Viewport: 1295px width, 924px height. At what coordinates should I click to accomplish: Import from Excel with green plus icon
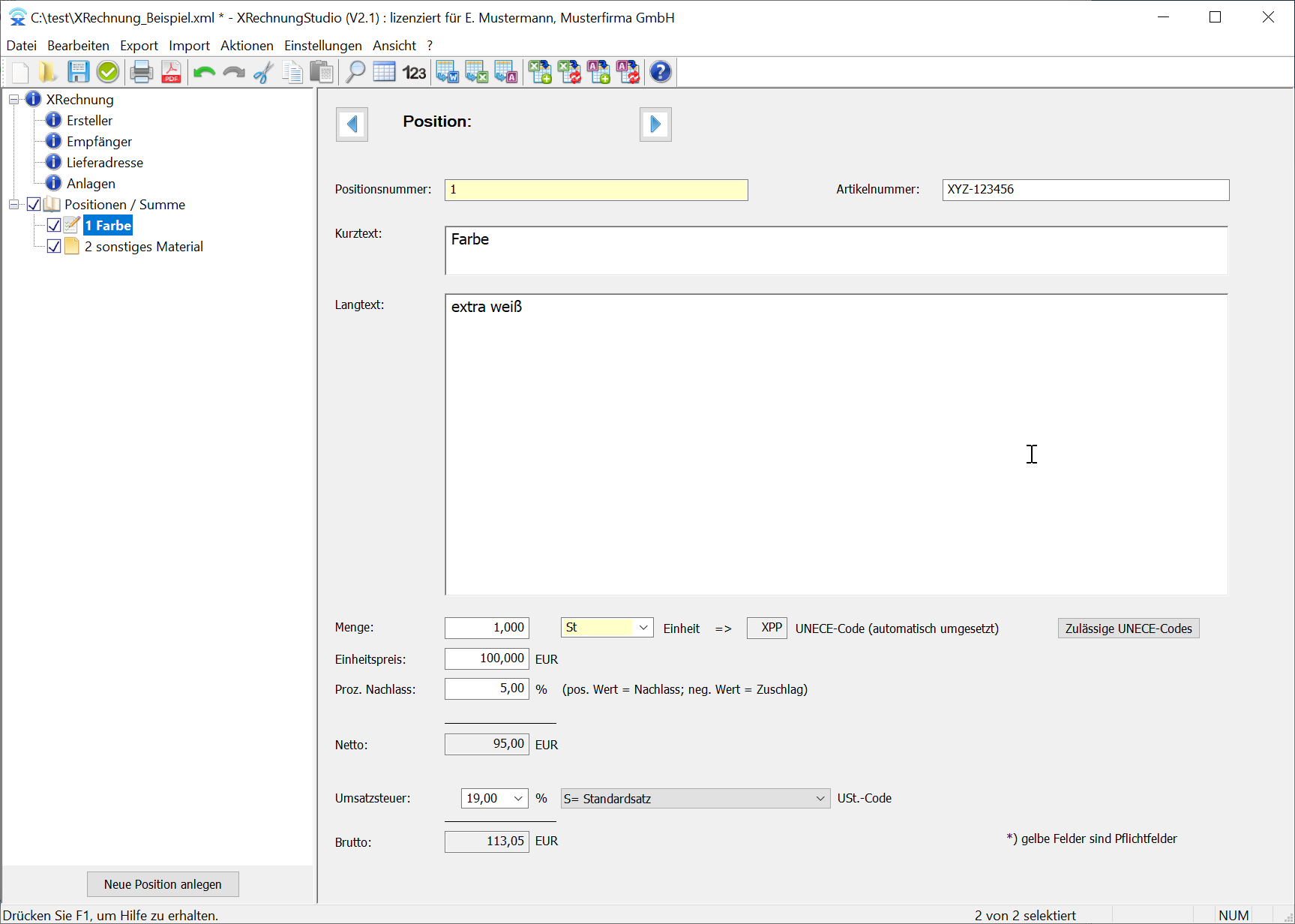(x=540, y=72)
